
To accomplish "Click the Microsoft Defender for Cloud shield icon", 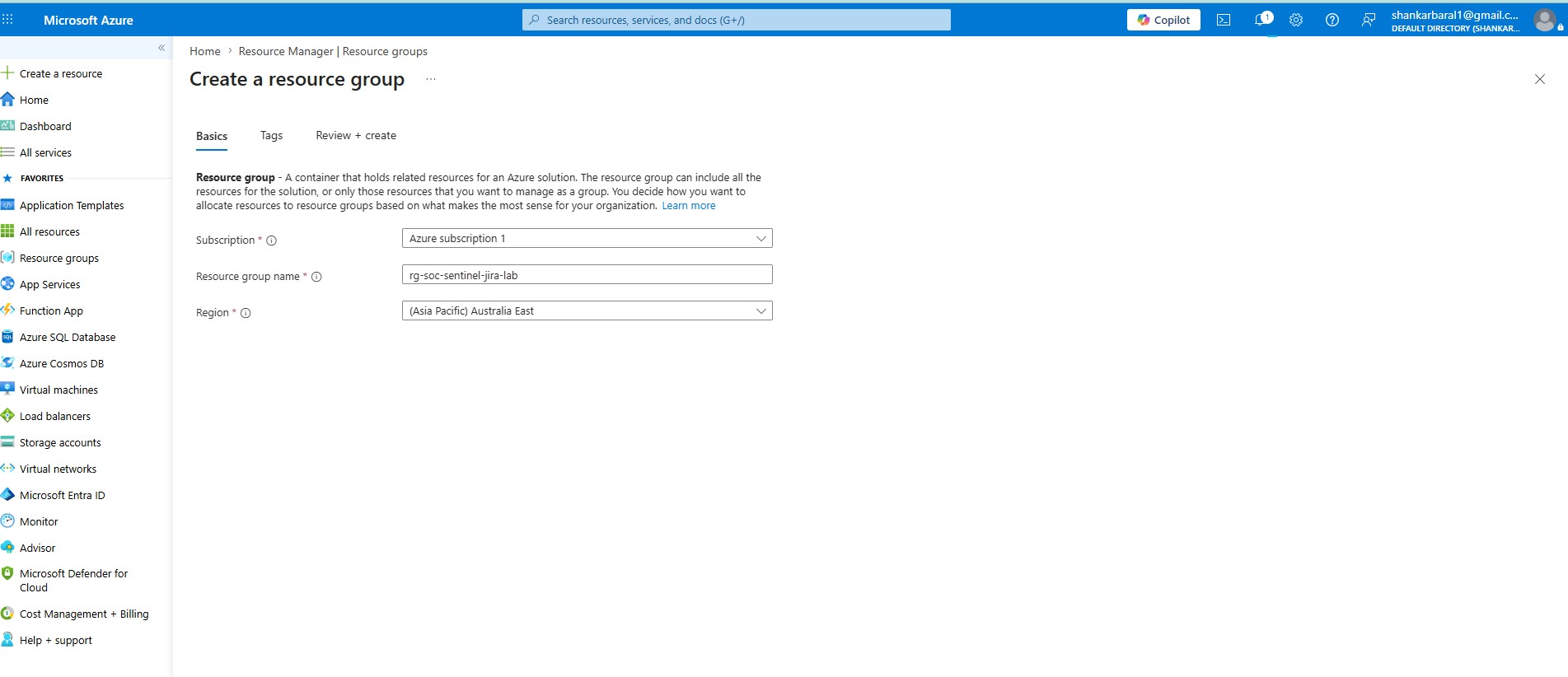I will click(x=7, y=573).
